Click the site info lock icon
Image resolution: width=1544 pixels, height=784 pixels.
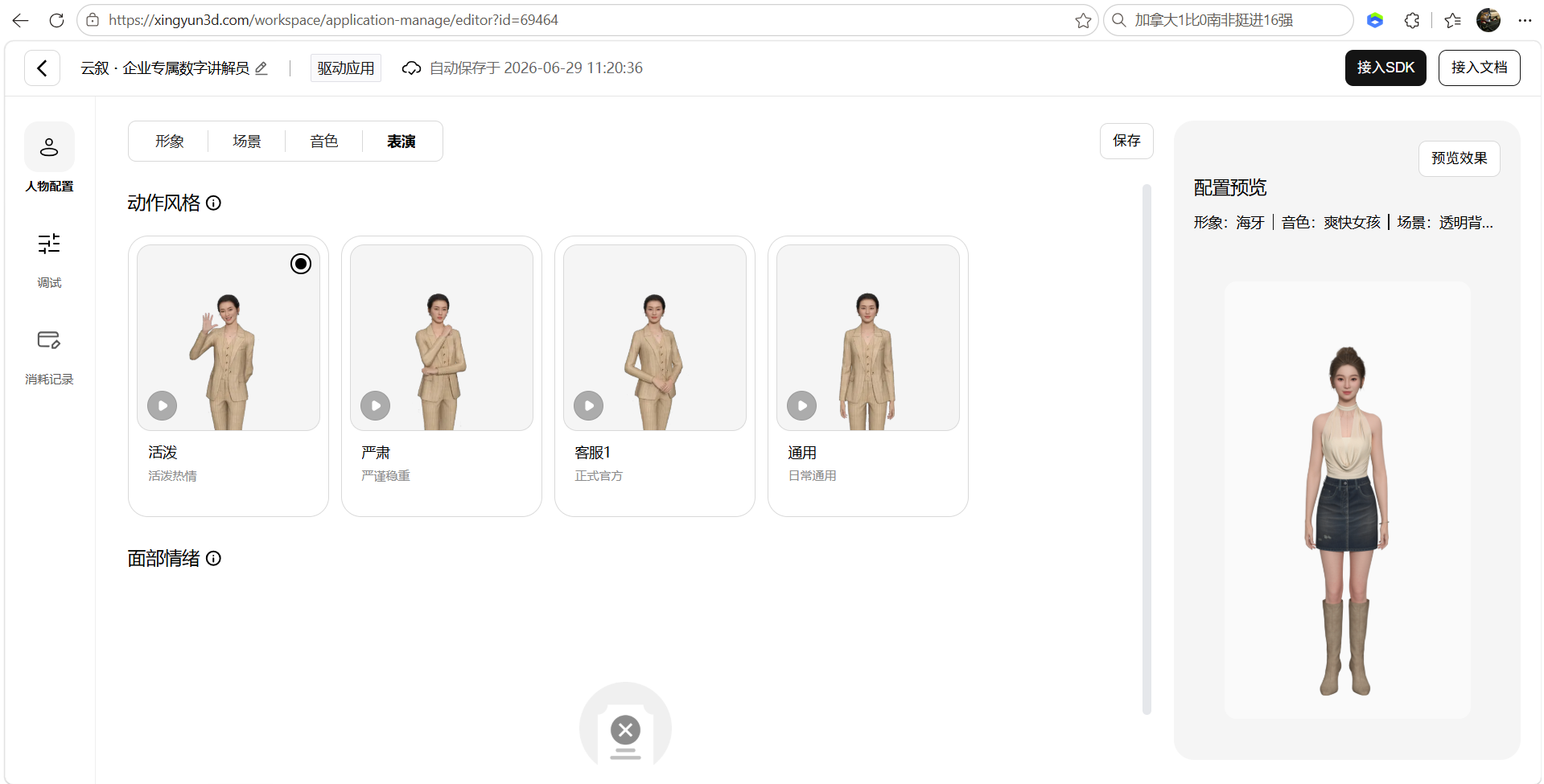click(93, 20)
